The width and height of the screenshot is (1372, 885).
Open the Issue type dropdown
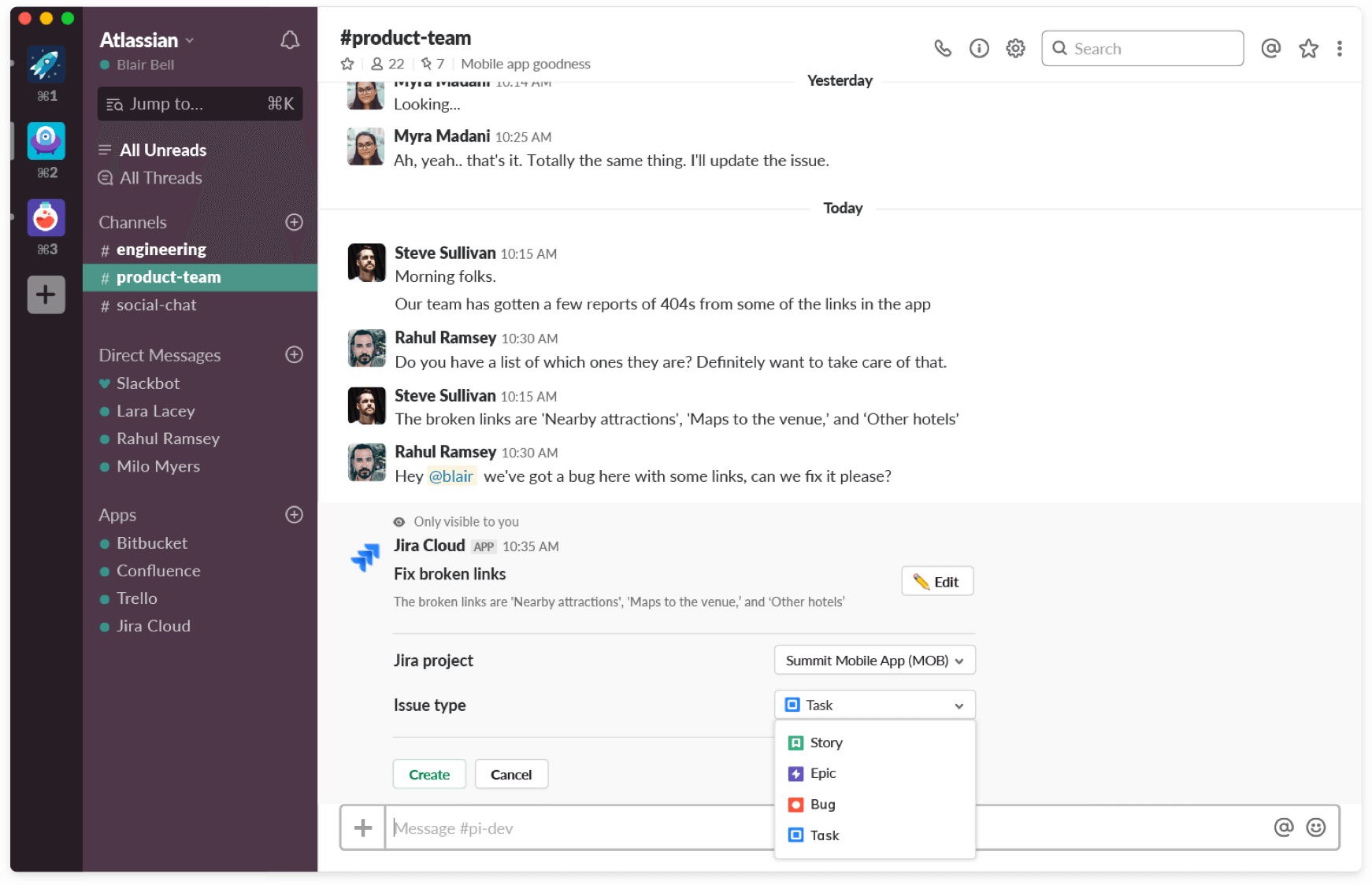[x=874, y=705]
